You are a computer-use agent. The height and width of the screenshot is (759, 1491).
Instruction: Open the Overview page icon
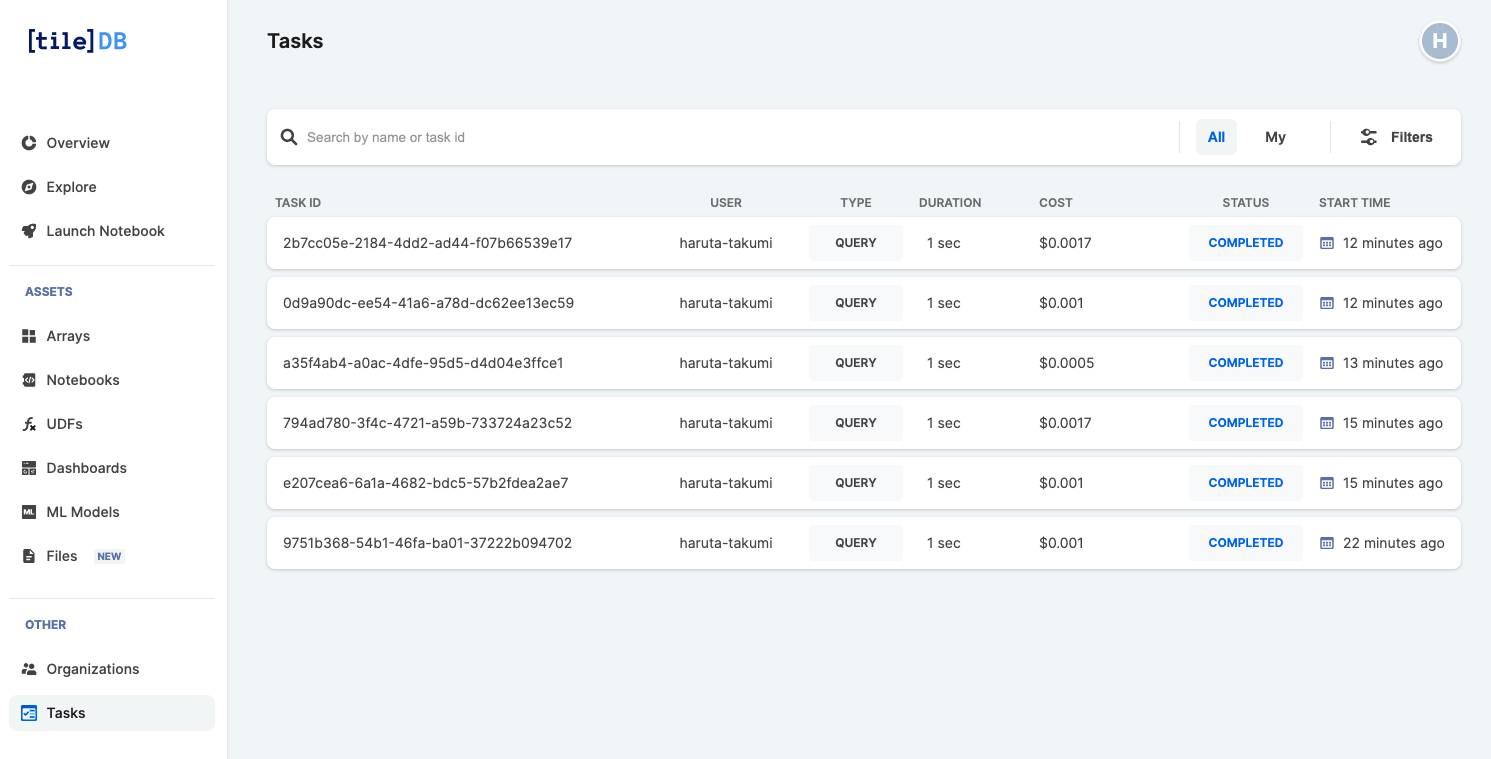click(x=29, y=143)
